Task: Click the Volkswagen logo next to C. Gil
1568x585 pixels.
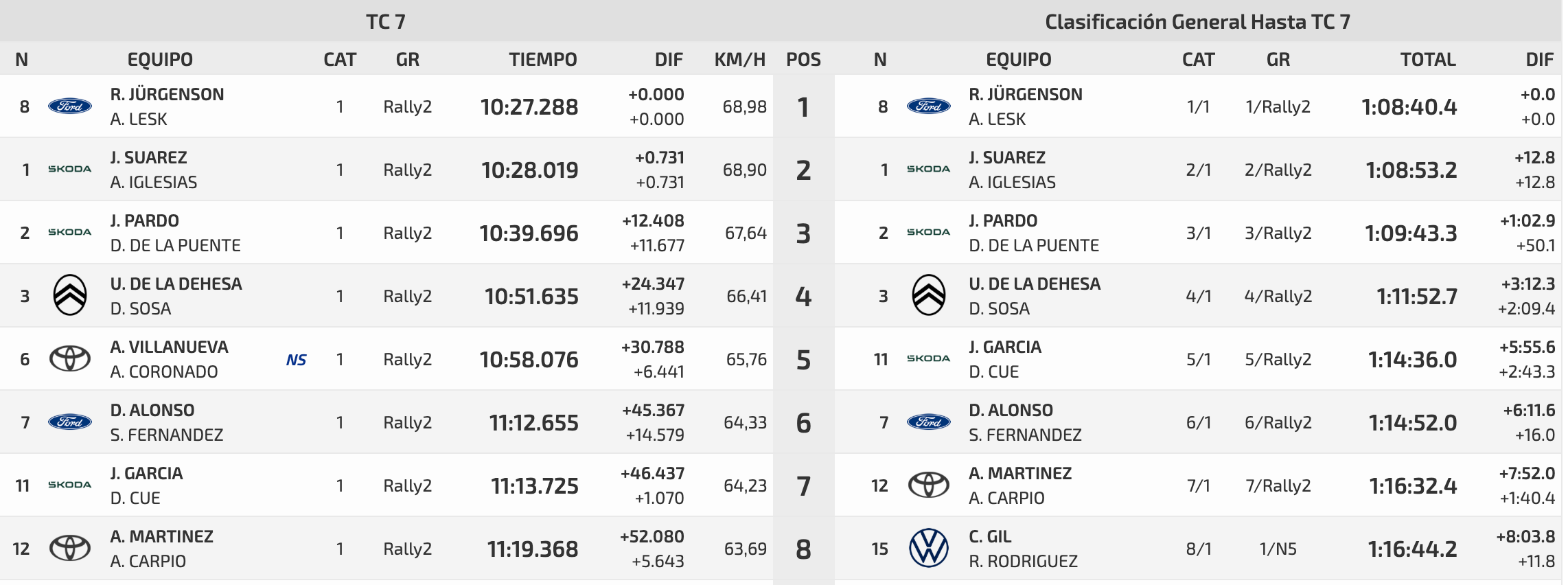Action: pos(929,548)
